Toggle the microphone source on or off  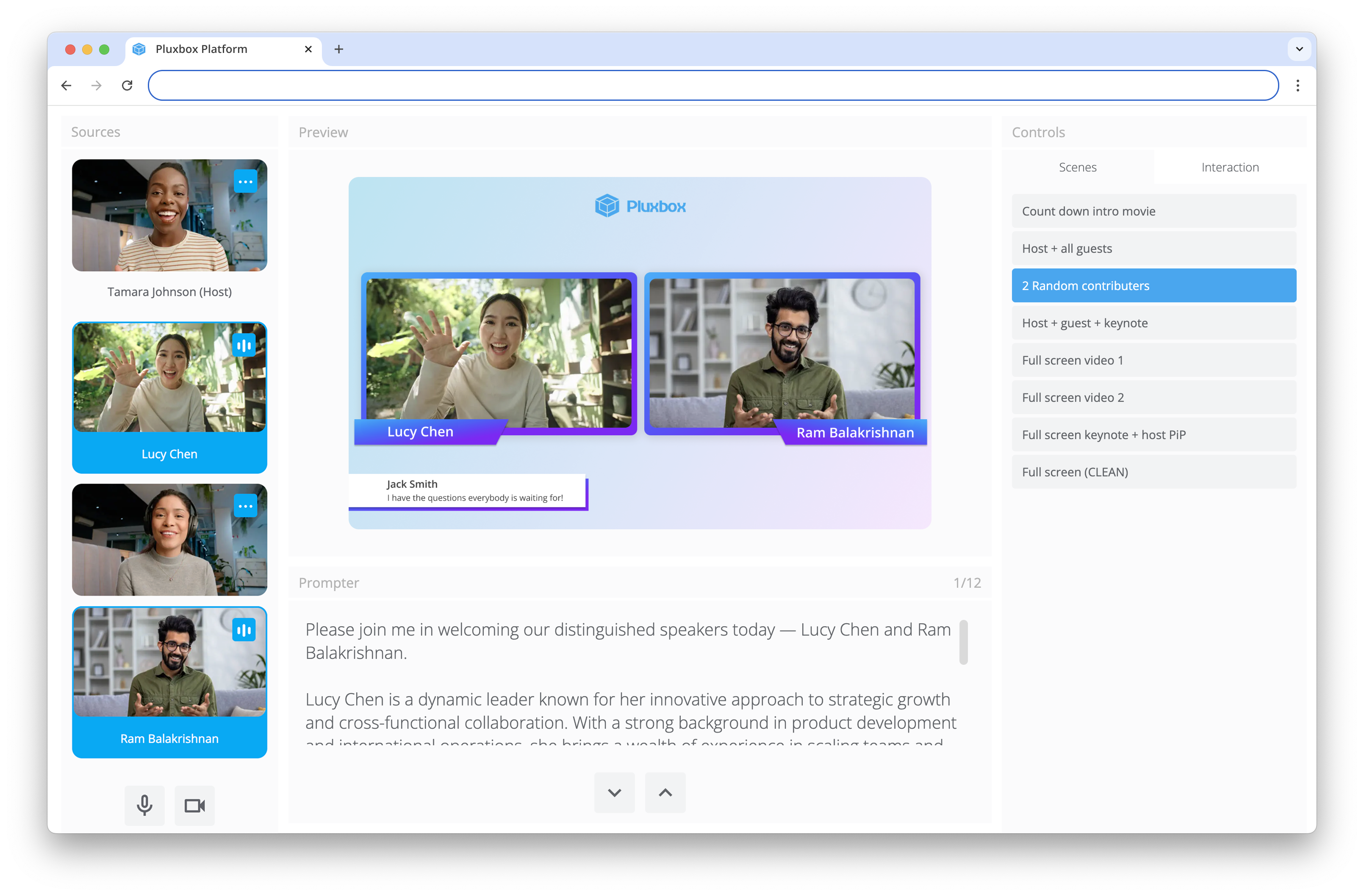[144, 805]
